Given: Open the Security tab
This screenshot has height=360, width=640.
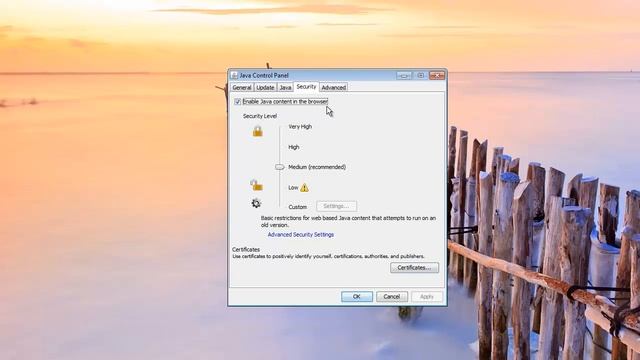Looking at the screenshot, I should tap(306, 87).
